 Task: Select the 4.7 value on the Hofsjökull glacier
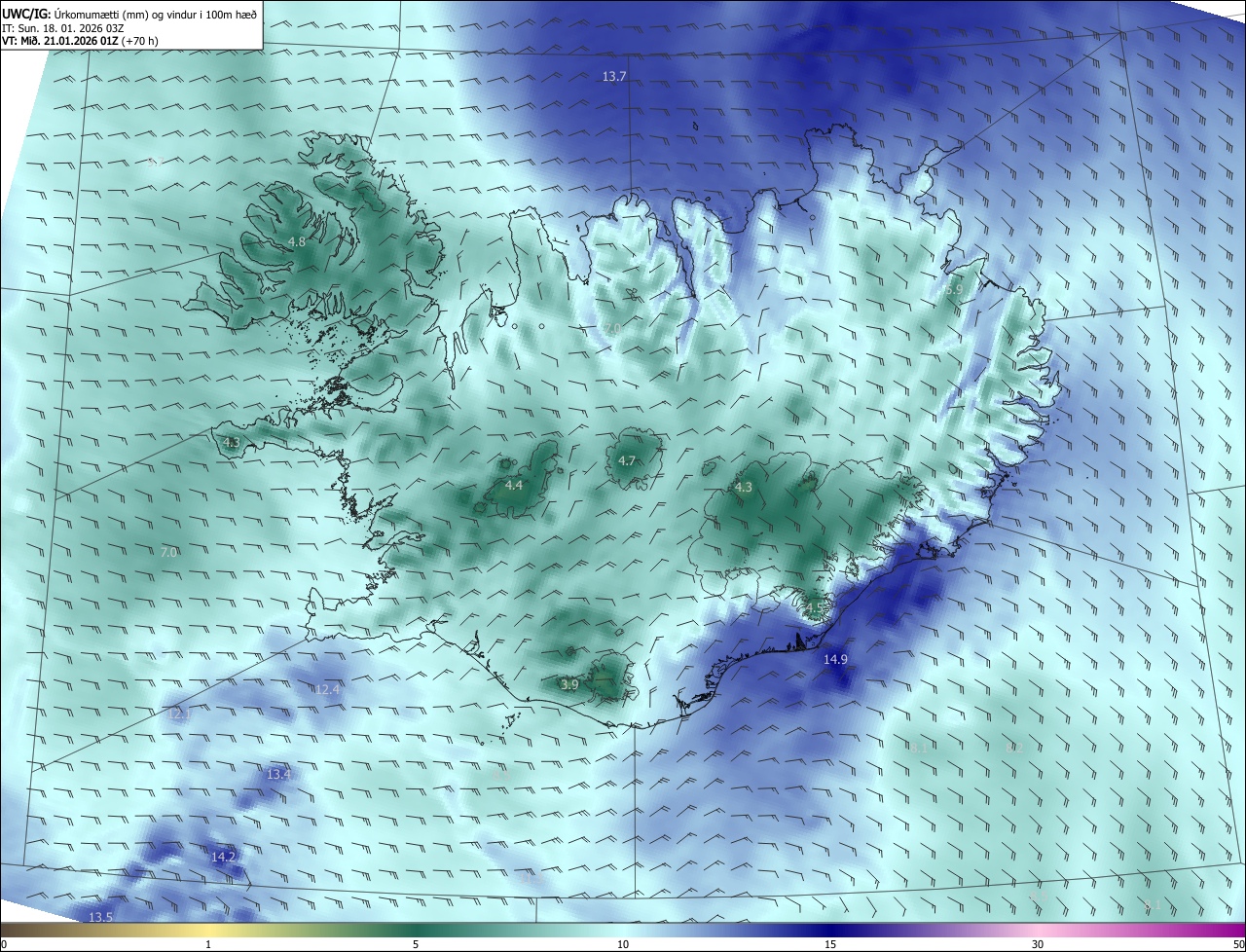(x=627, y=460)
